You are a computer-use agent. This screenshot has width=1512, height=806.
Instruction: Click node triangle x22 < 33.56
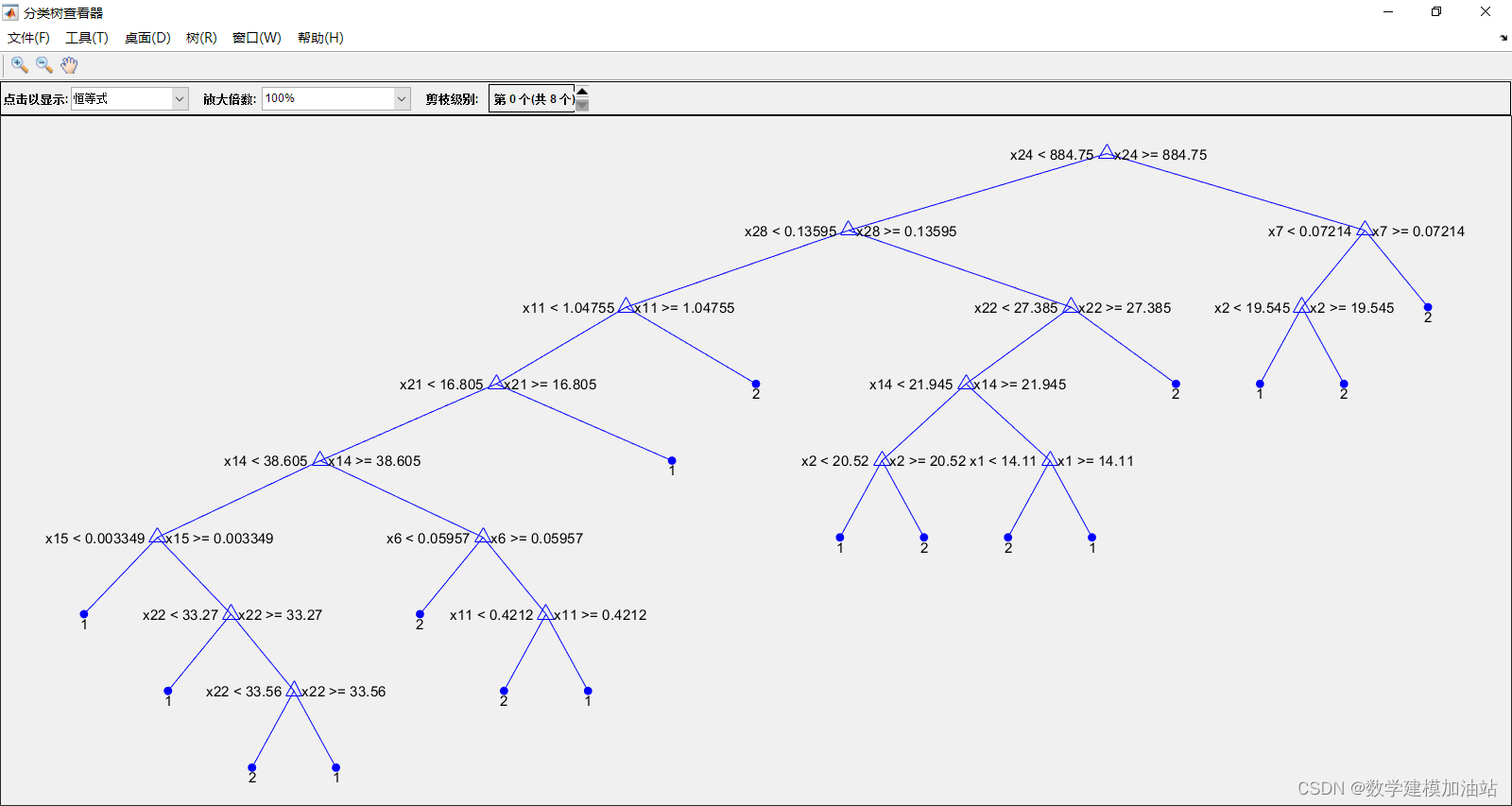[294, 689]
